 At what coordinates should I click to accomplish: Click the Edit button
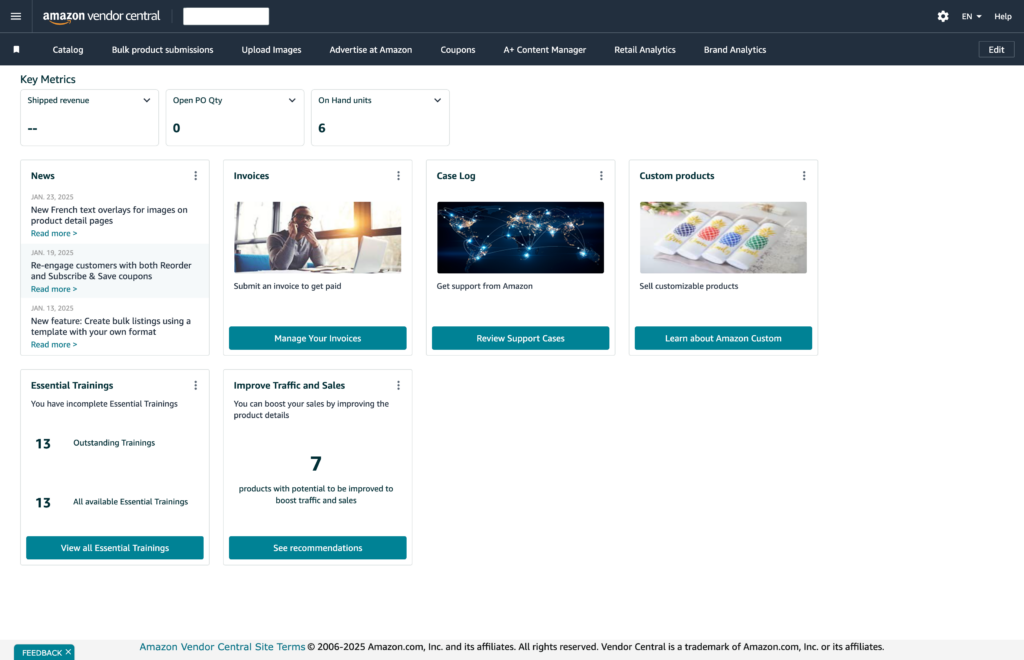click(x=996, y=50)
